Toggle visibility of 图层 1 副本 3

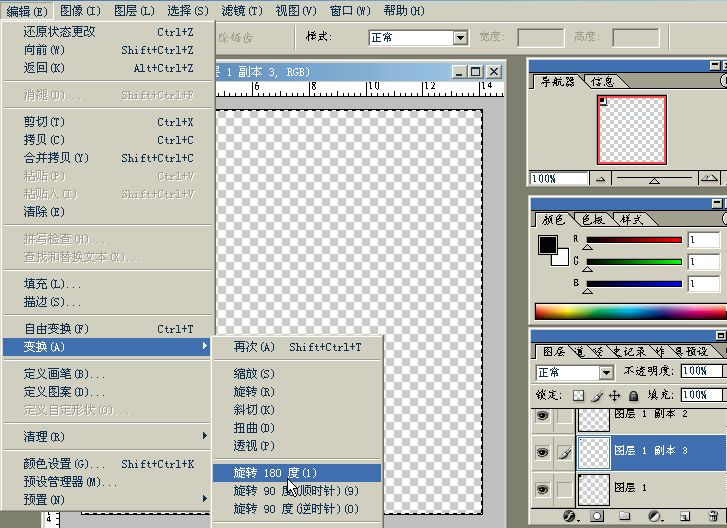pos(542,452)
